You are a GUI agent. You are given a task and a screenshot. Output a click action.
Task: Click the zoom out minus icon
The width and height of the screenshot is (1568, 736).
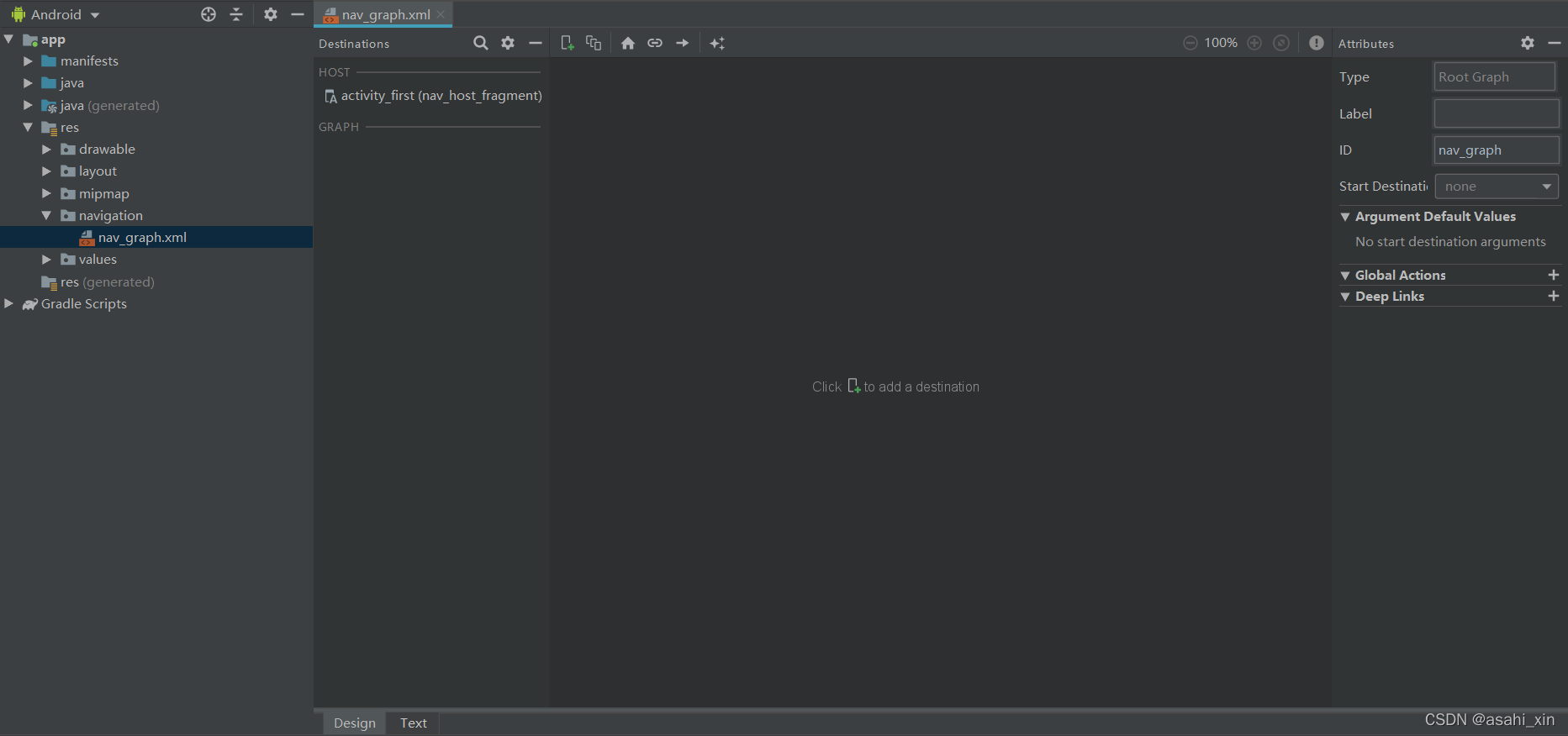1191,43
